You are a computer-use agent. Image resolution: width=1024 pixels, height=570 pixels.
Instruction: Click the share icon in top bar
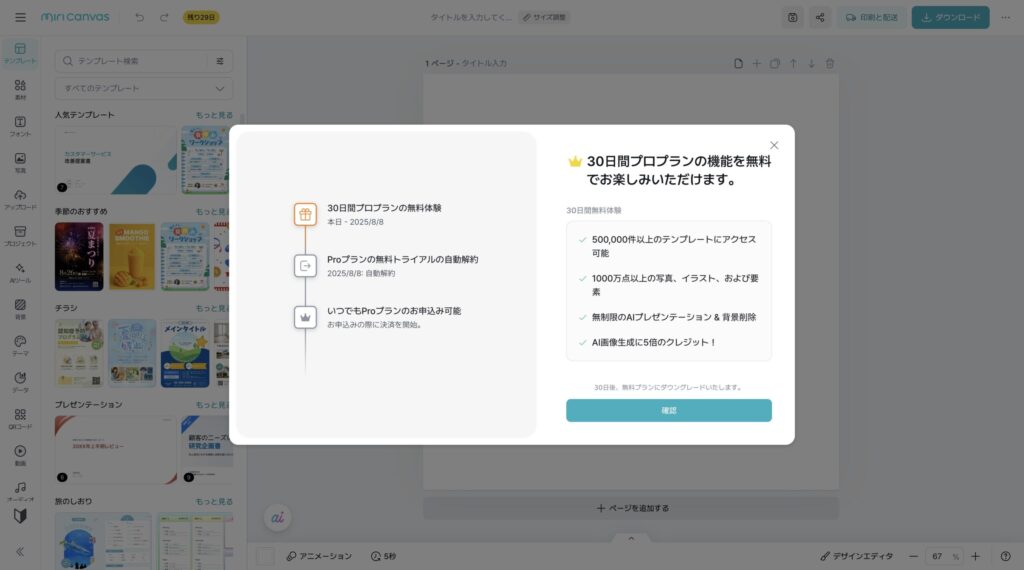coord(820,18)
